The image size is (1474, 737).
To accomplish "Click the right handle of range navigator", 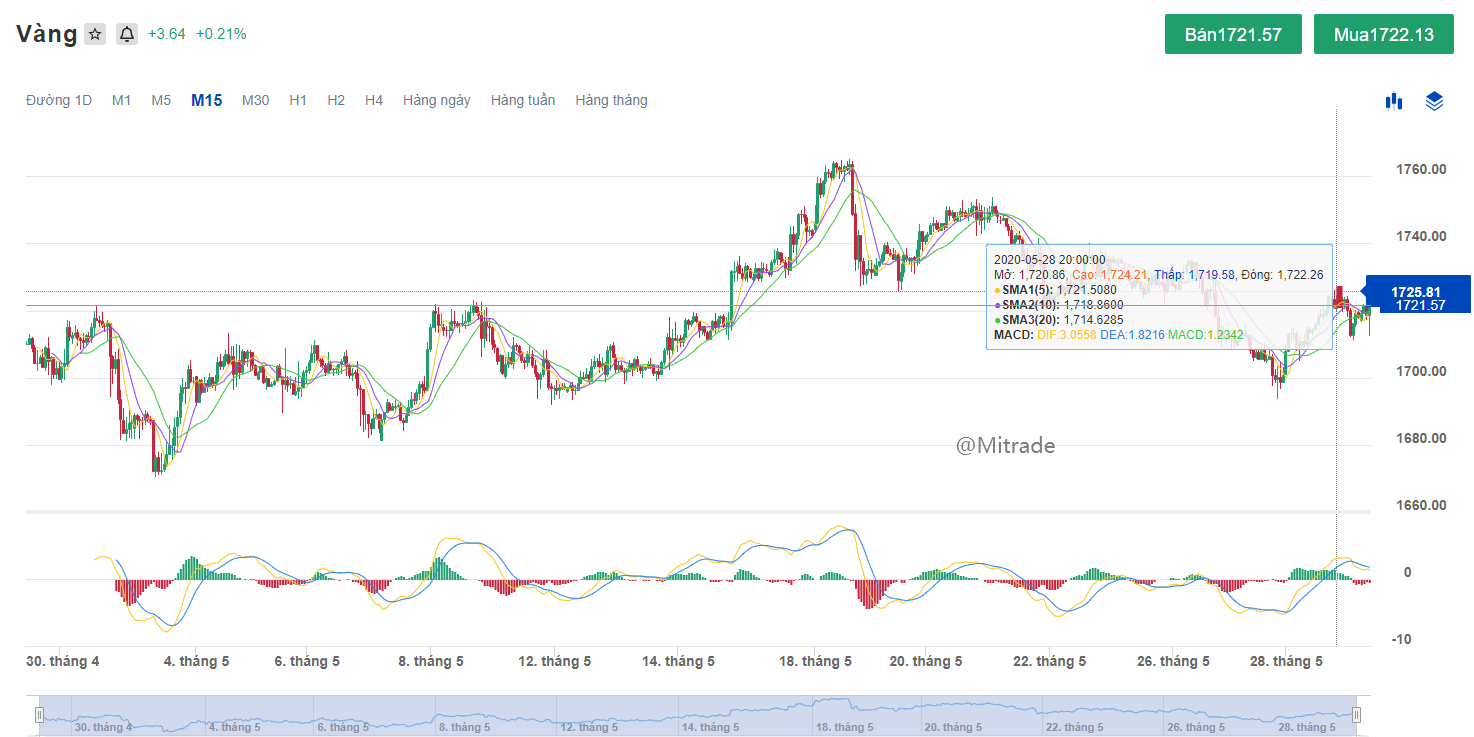I will click(x=1356, y=715).
